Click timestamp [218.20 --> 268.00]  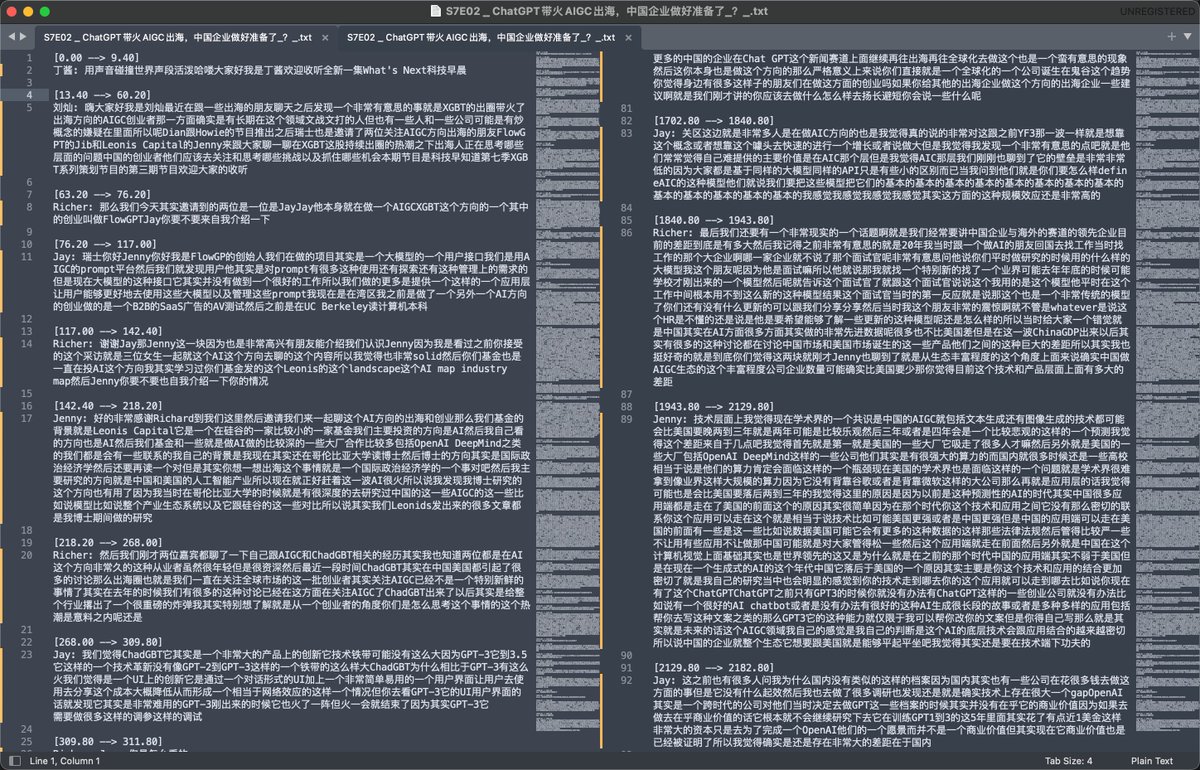point(106,542)
